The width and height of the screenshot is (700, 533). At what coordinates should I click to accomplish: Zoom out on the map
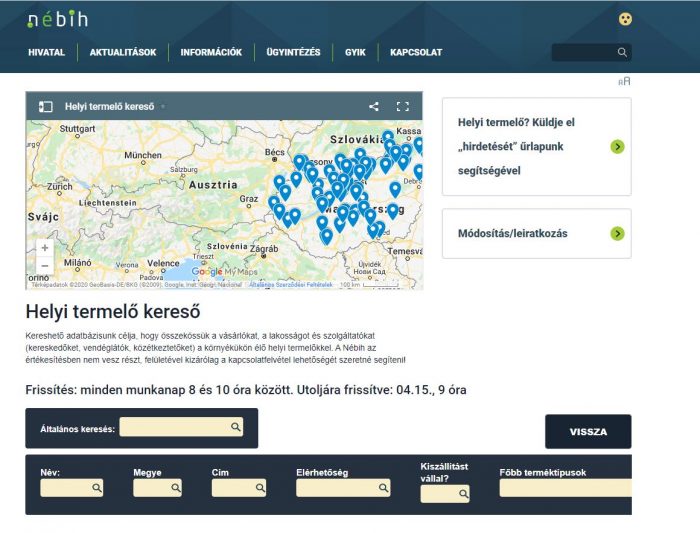click(44, 266)
